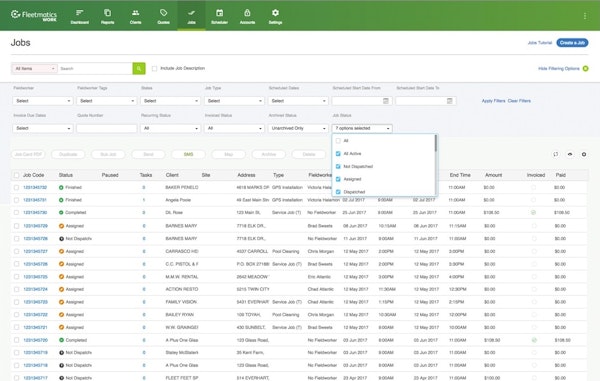Click the Job Card PDF button
The height and width of the screenshot is (381, 600).
tap(28, 154)
